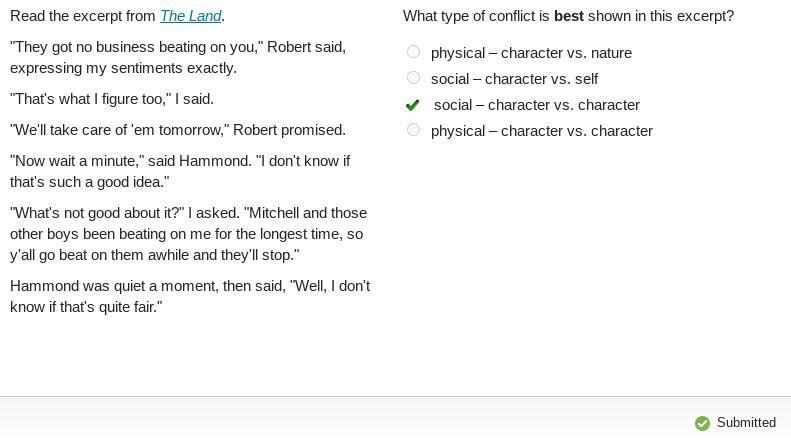Open The Land link
The height and width of the screenshot is (441, 791).
(x=191, y=16)
